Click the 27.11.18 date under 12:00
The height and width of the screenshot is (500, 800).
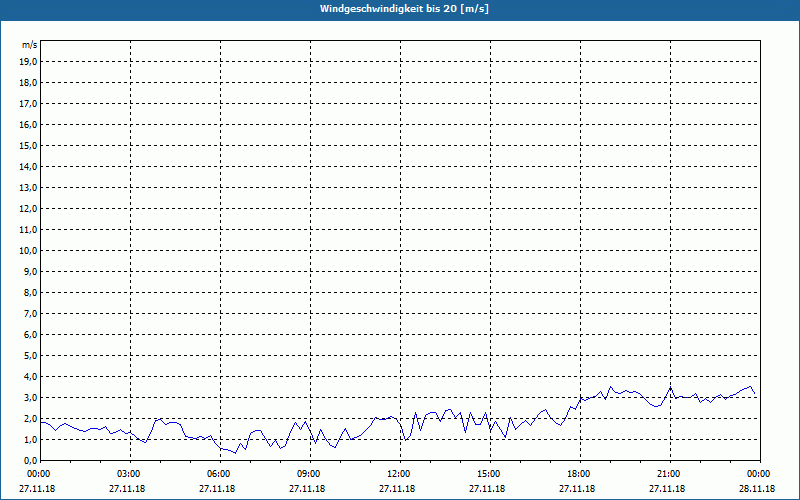397,488
